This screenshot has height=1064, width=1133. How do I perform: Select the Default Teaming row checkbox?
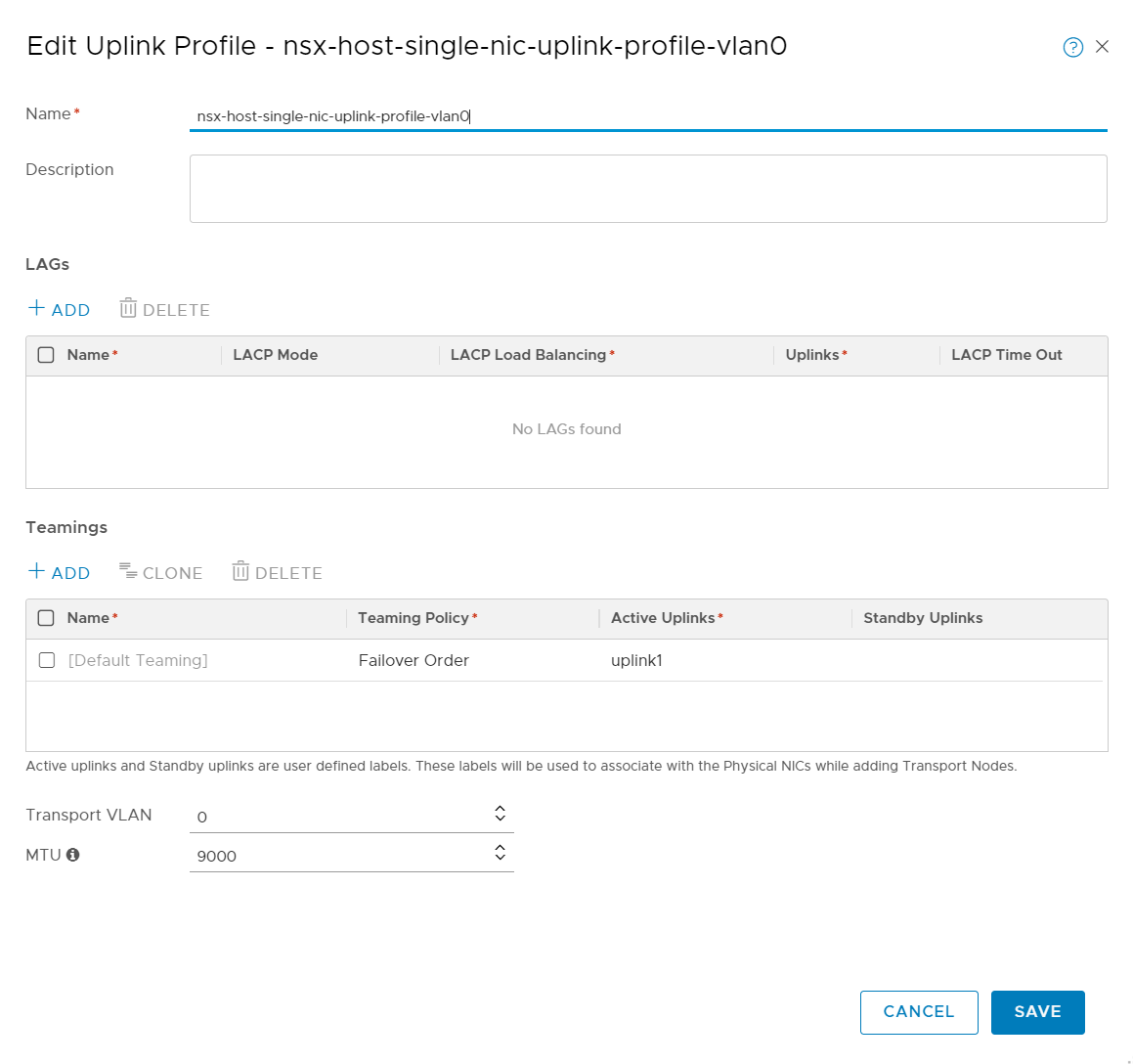(47, 660)
